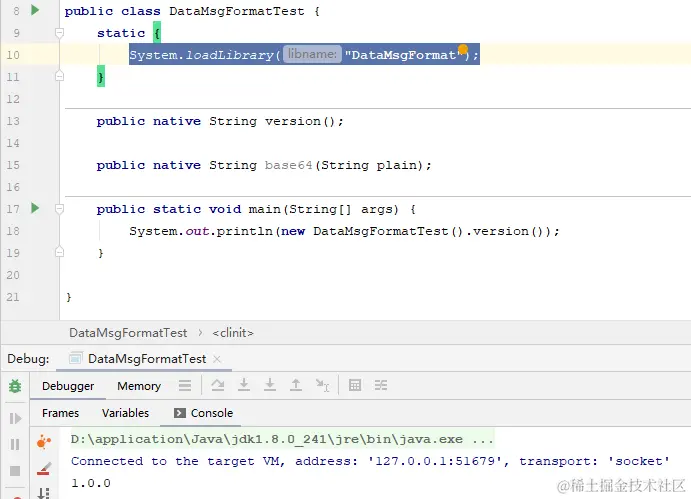Screen dimensions: 691x499
Task: Click Trace Current Stream Chain icon
Action: [381, 386]
